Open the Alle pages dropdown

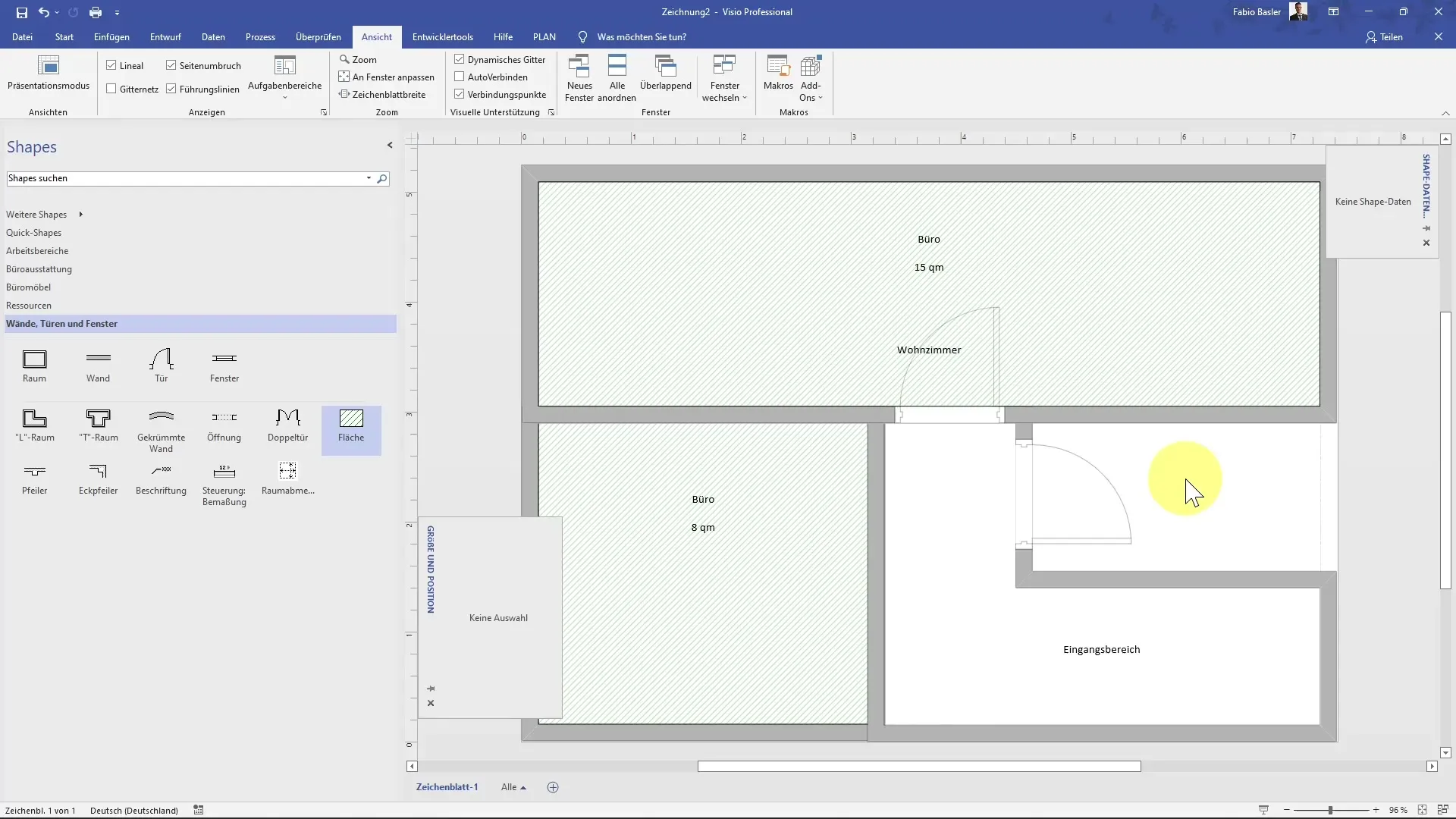click(x=513, y=787)
